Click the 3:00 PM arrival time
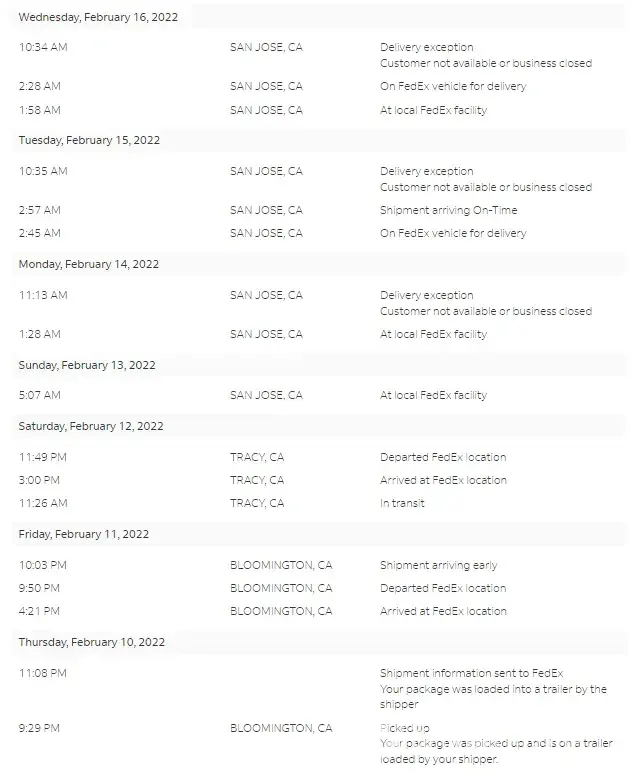The width and height of the screenshot is (631, 778). pos(40,481)
